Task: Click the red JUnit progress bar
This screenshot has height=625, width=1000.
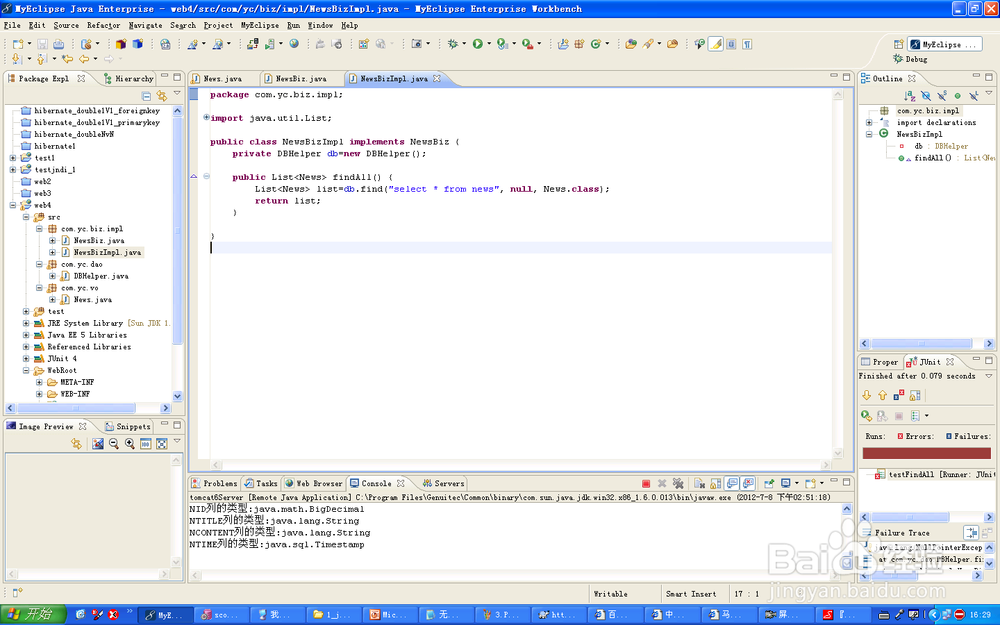Action: tap(927, 453)
